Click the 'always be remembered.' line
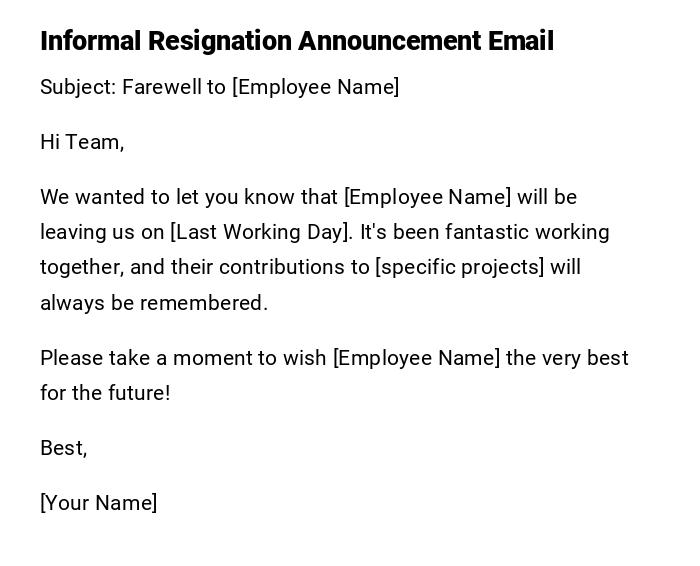This screenshot has width=700, height=566. point(154,303)
